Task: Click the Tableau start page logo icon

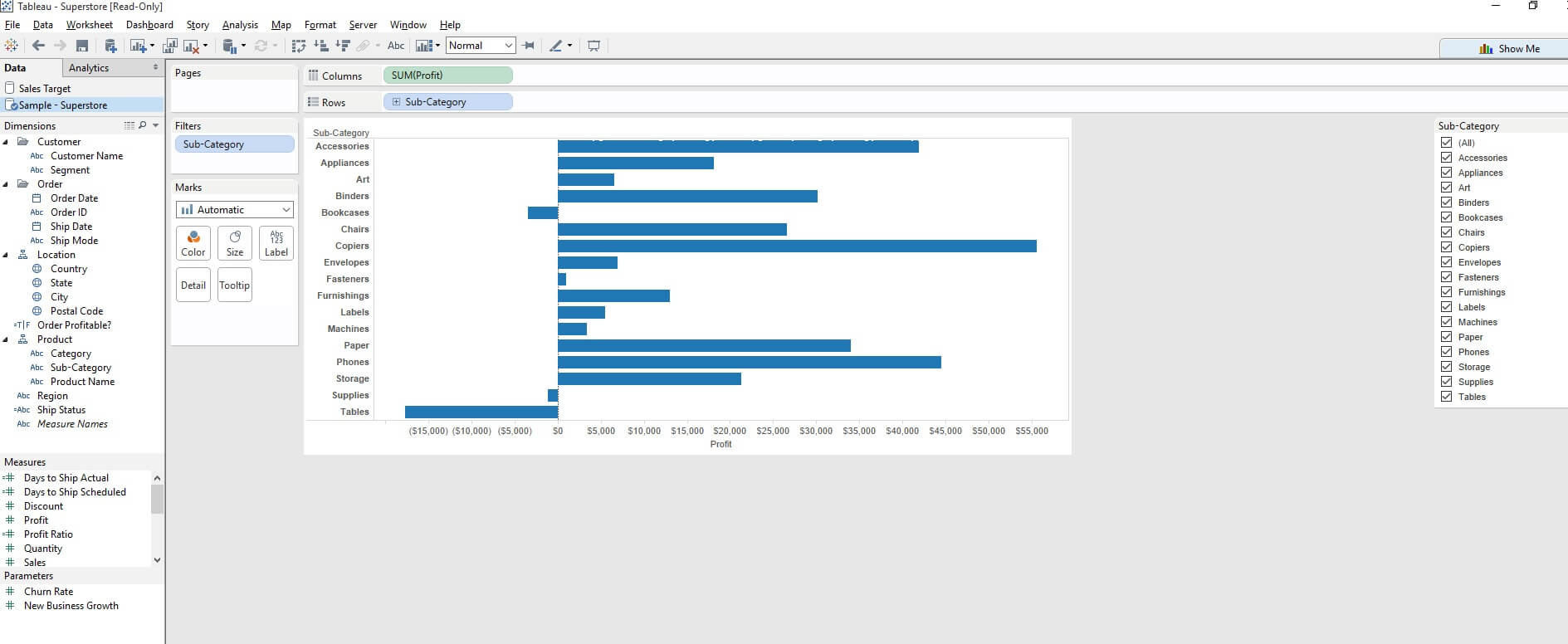Action: pyautogui.click(x=12, y=46)
